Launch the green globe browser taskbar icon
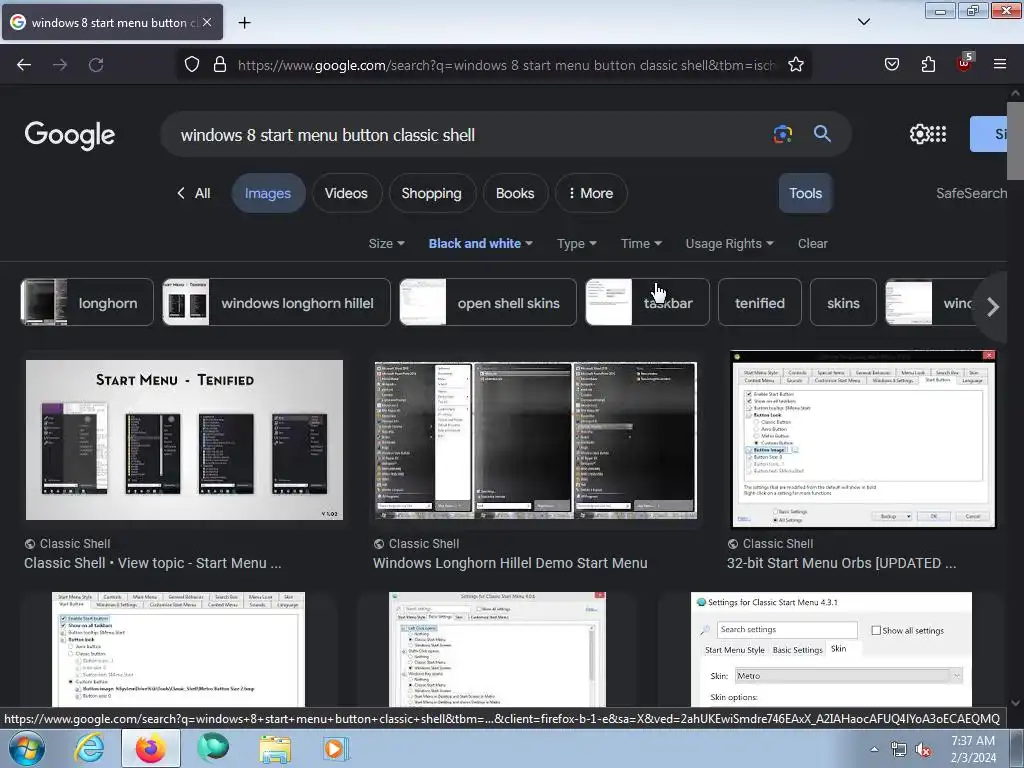 point(213,748)
